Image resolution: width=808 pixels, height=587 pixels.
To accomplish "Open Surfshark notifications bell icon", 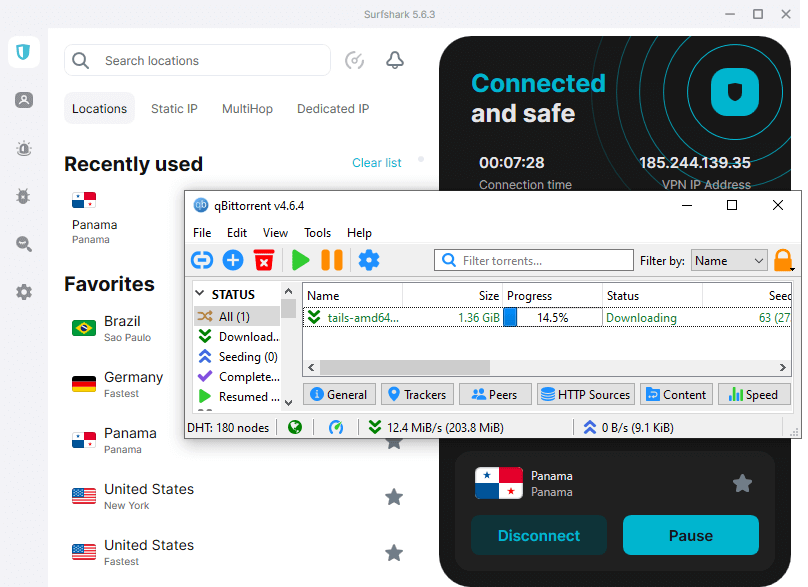I will tap(395, 60).
